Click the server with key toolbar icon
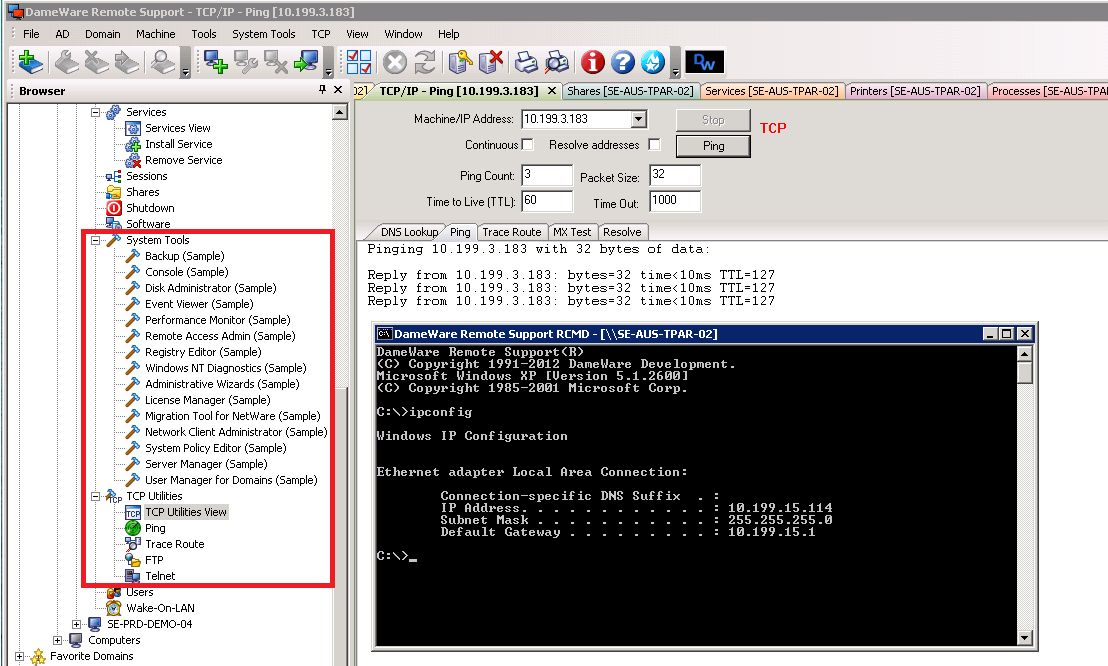This screenshot has width=1108, height=666. (460, 62)
